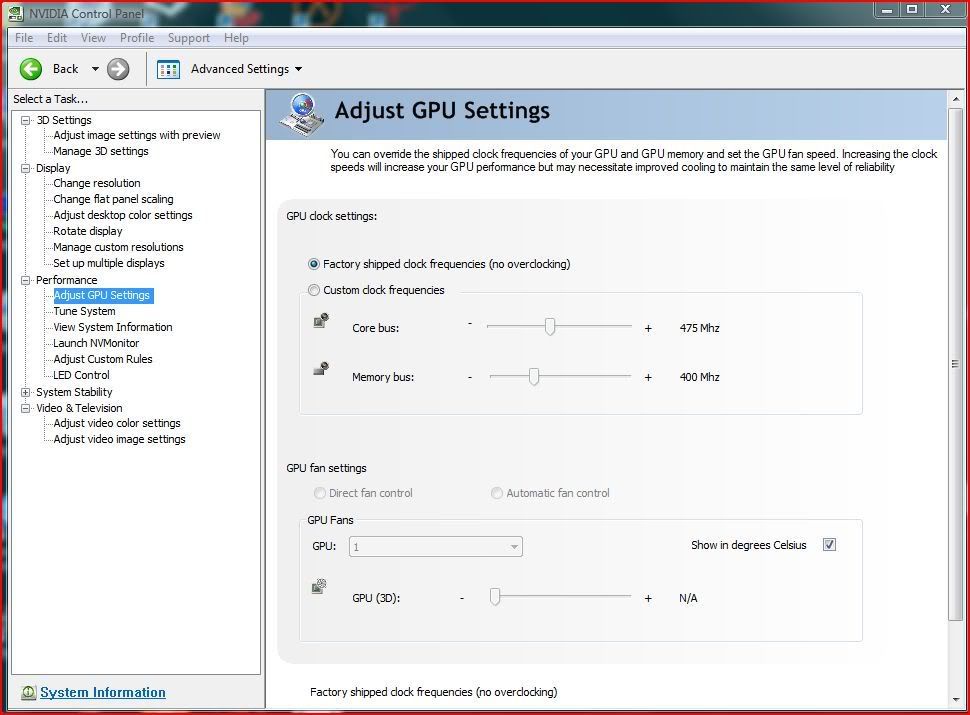Screen dimensions: 970x715
Task: Open the GPU number combo box
Action: tap(436, 547)
